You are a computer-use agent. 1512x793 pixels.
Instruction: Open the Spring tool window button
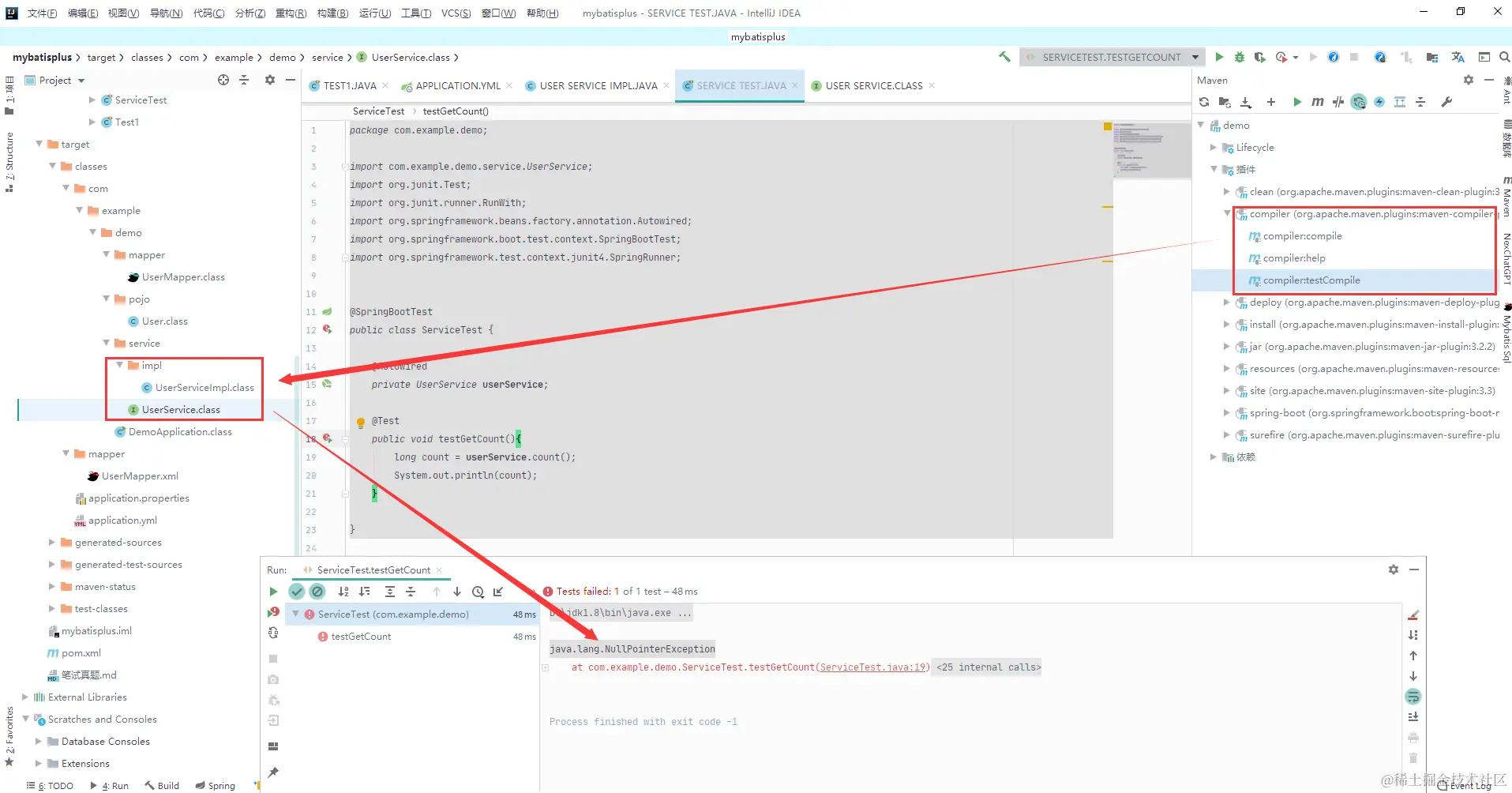point(216,786)
